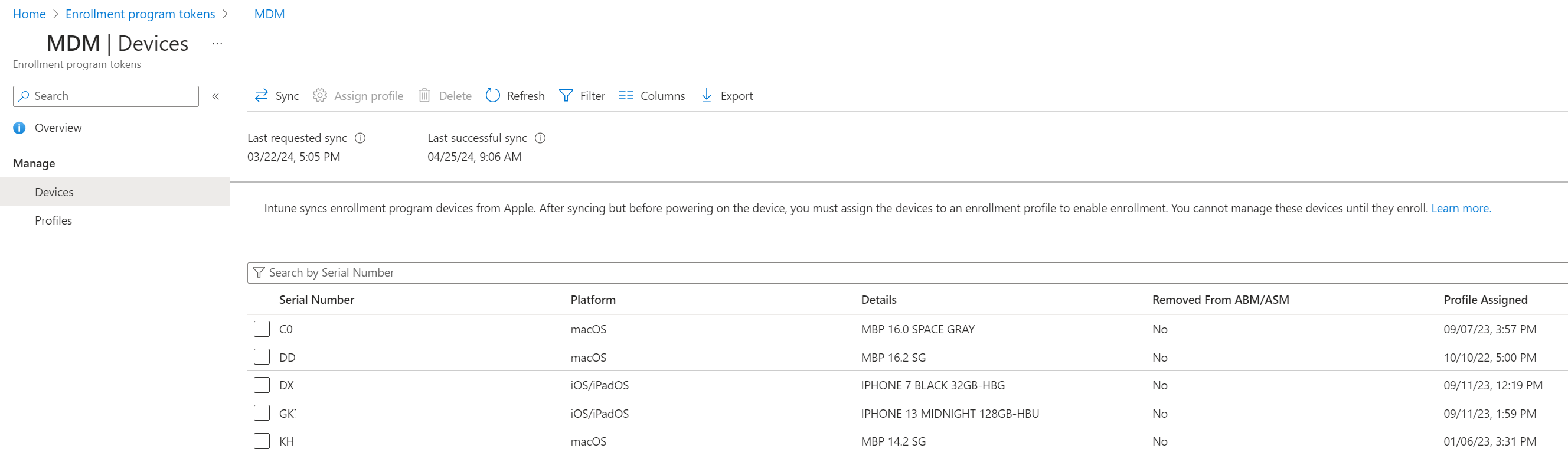The width and height of the screenshot is (1568, 455).
Task: Open Profiles in the Manage menu
Action: pos(54,220)
